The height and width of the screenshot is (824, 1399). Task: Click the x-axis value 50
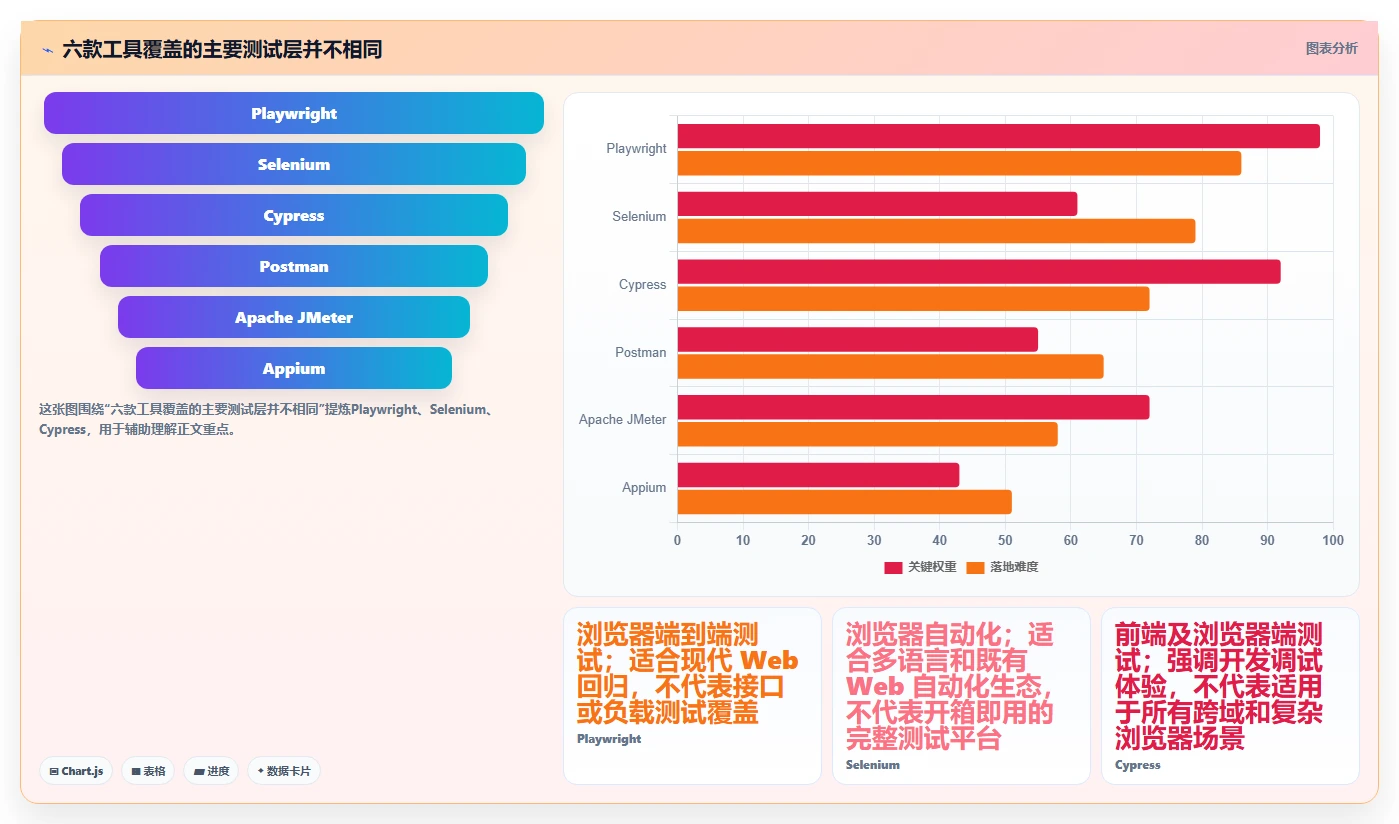(x=1005, y=540)
